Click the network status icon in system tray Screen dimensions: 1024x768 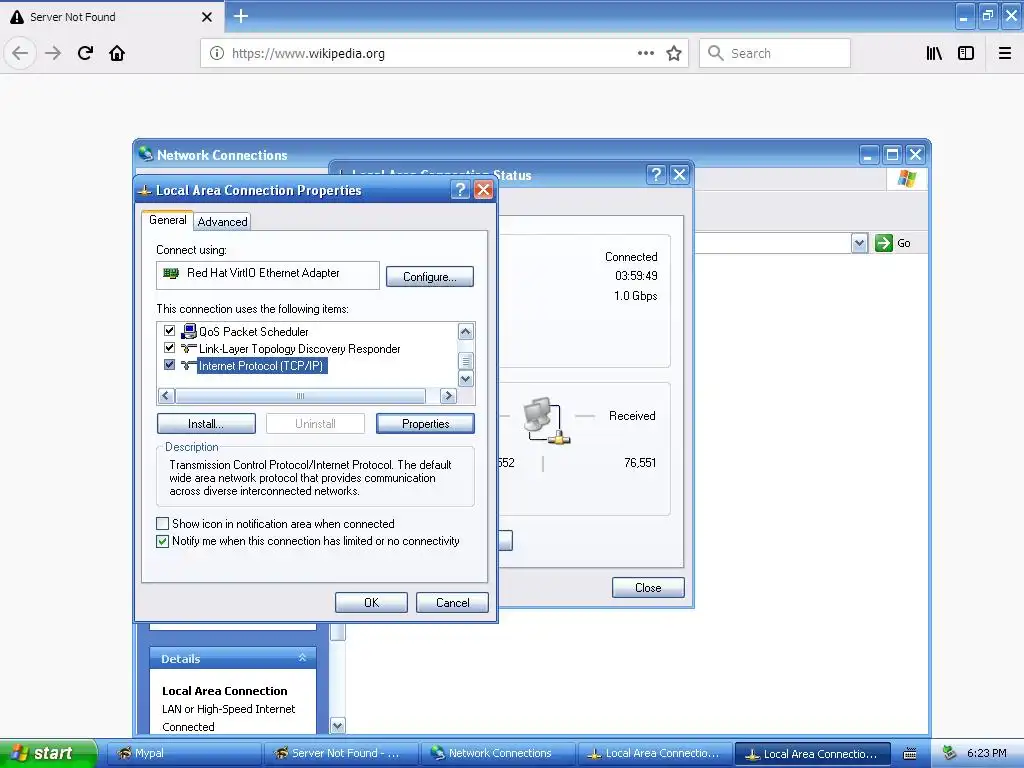950,753
